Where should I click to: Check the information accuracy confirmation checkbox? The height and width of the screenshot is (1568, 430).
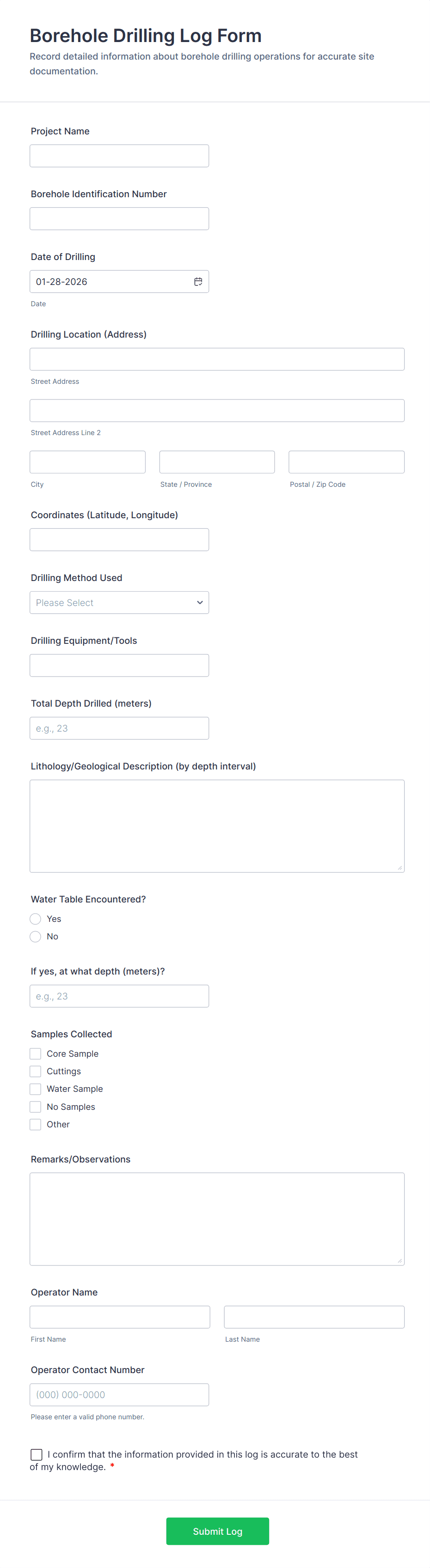coord(36,1454)
